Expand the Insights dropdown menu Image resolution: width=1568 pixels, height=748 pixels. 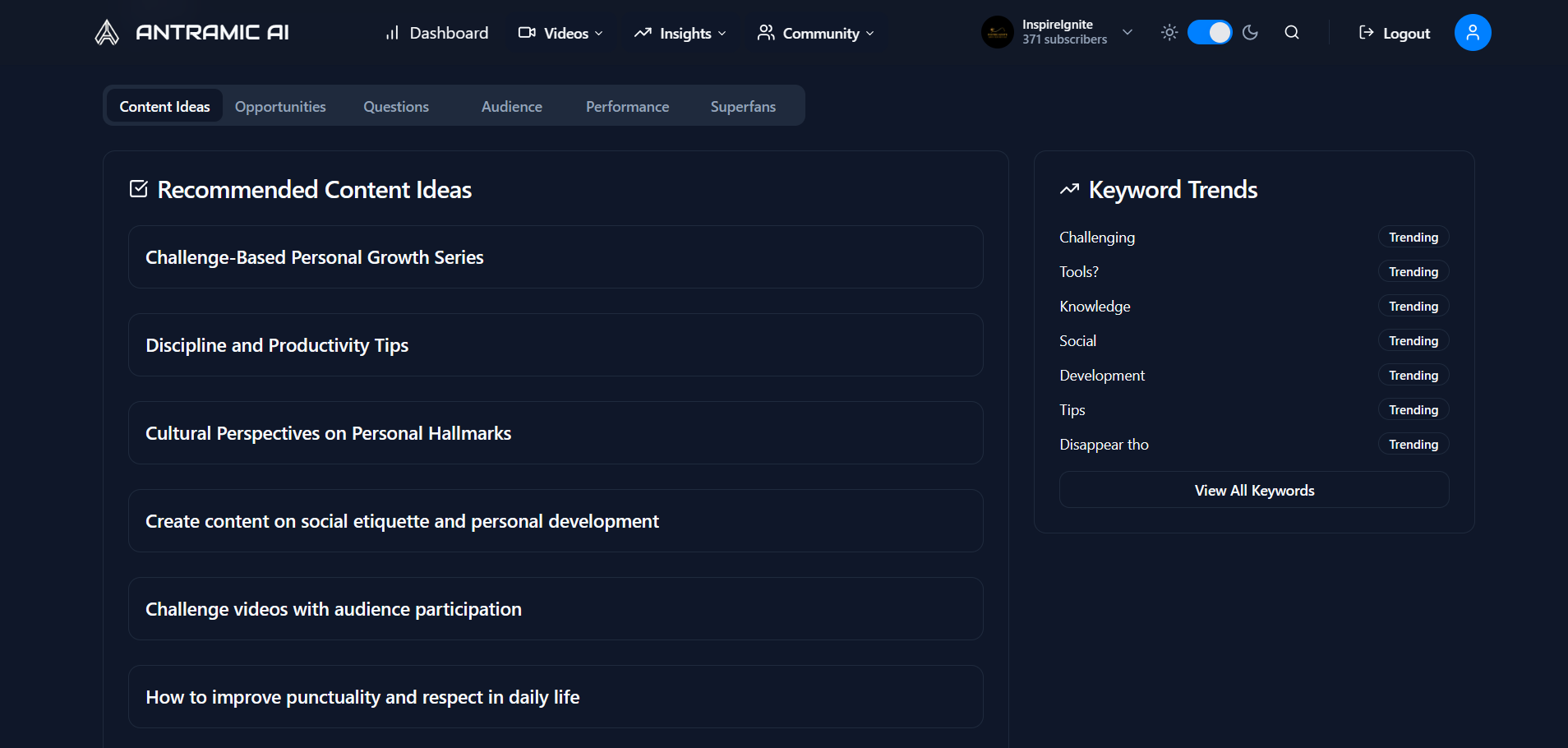click(680, 33)
